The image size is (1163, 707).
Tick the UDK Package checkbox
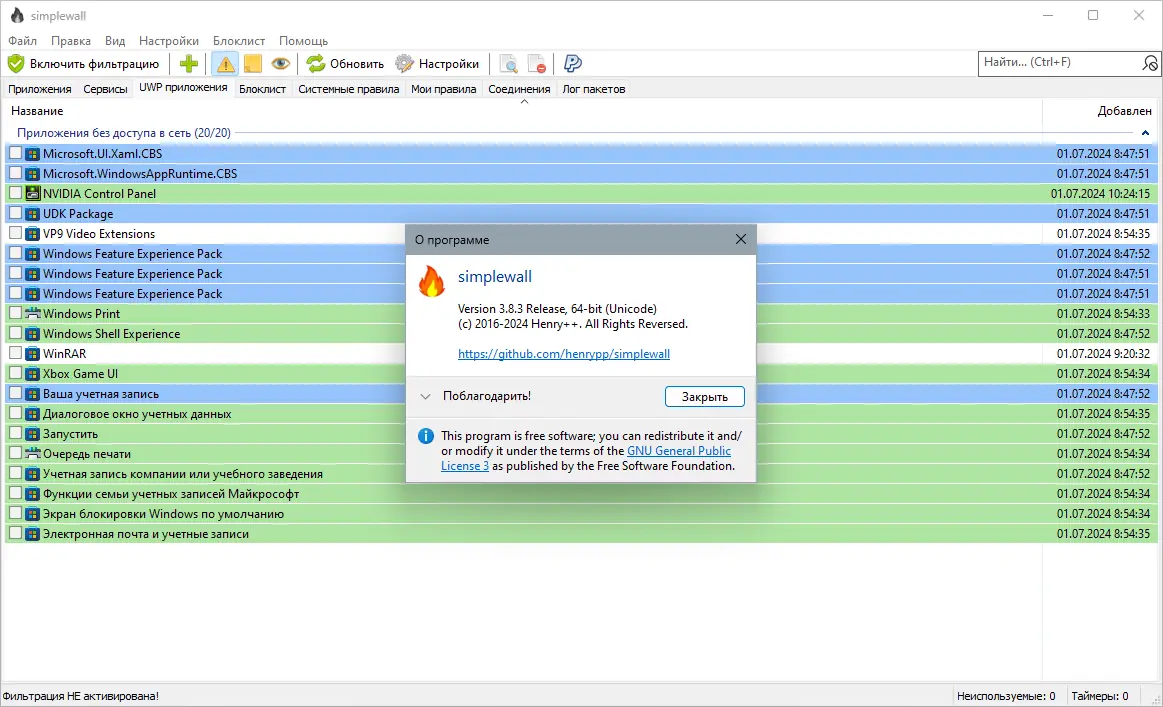tap(16, 213)
